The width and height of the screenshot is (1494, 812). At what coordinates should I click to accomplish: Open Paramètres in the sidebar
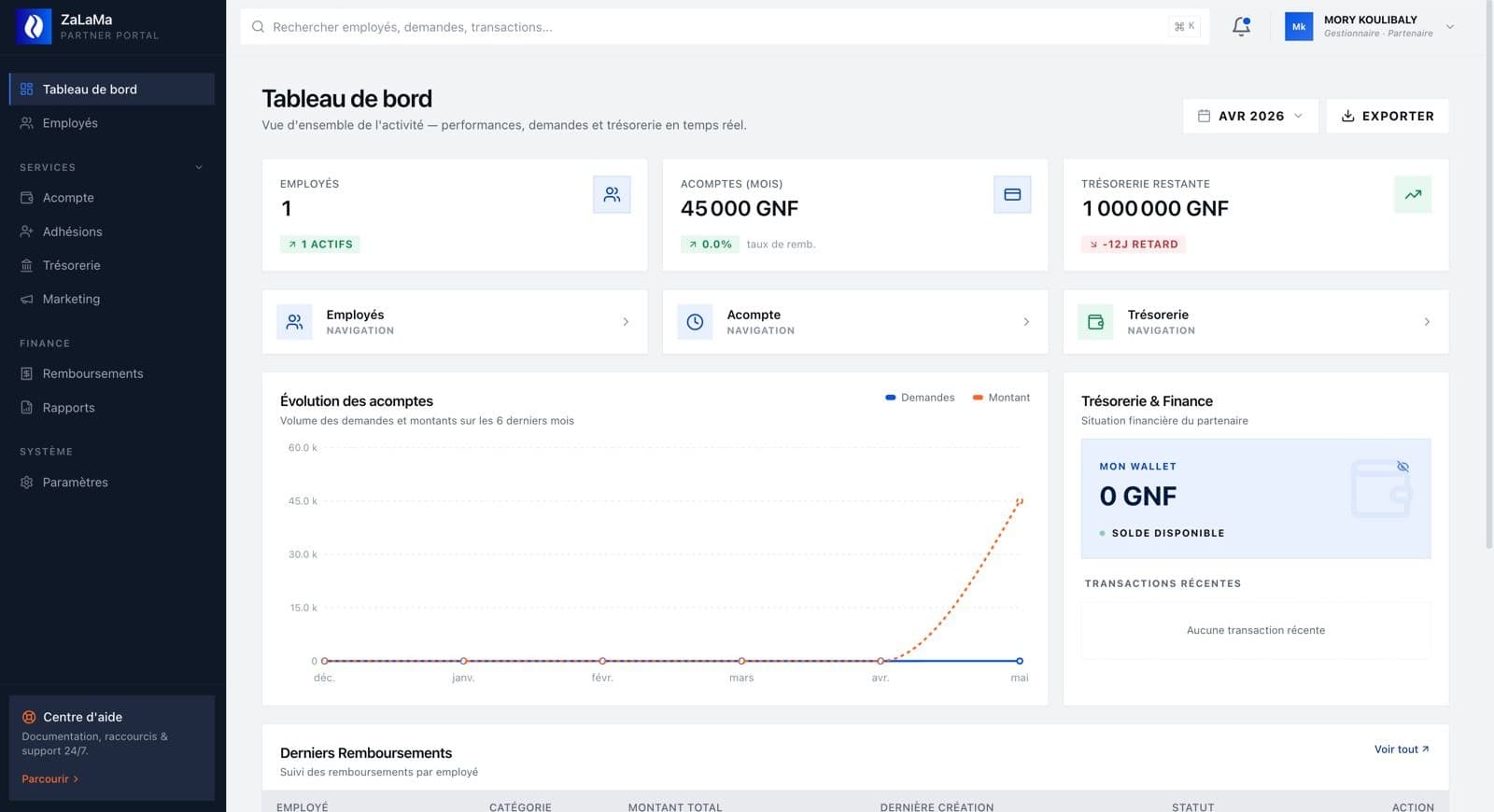click(x=112, y=483)
